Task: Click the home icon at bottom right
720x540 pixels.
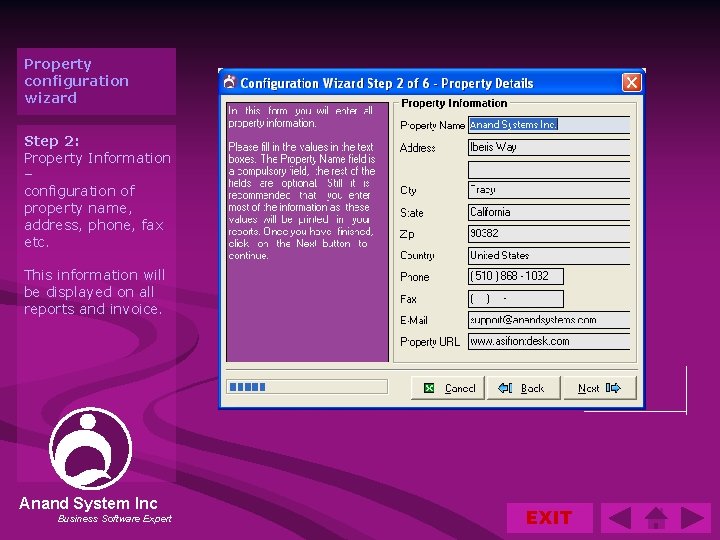Action: click(x=656, y=518)
